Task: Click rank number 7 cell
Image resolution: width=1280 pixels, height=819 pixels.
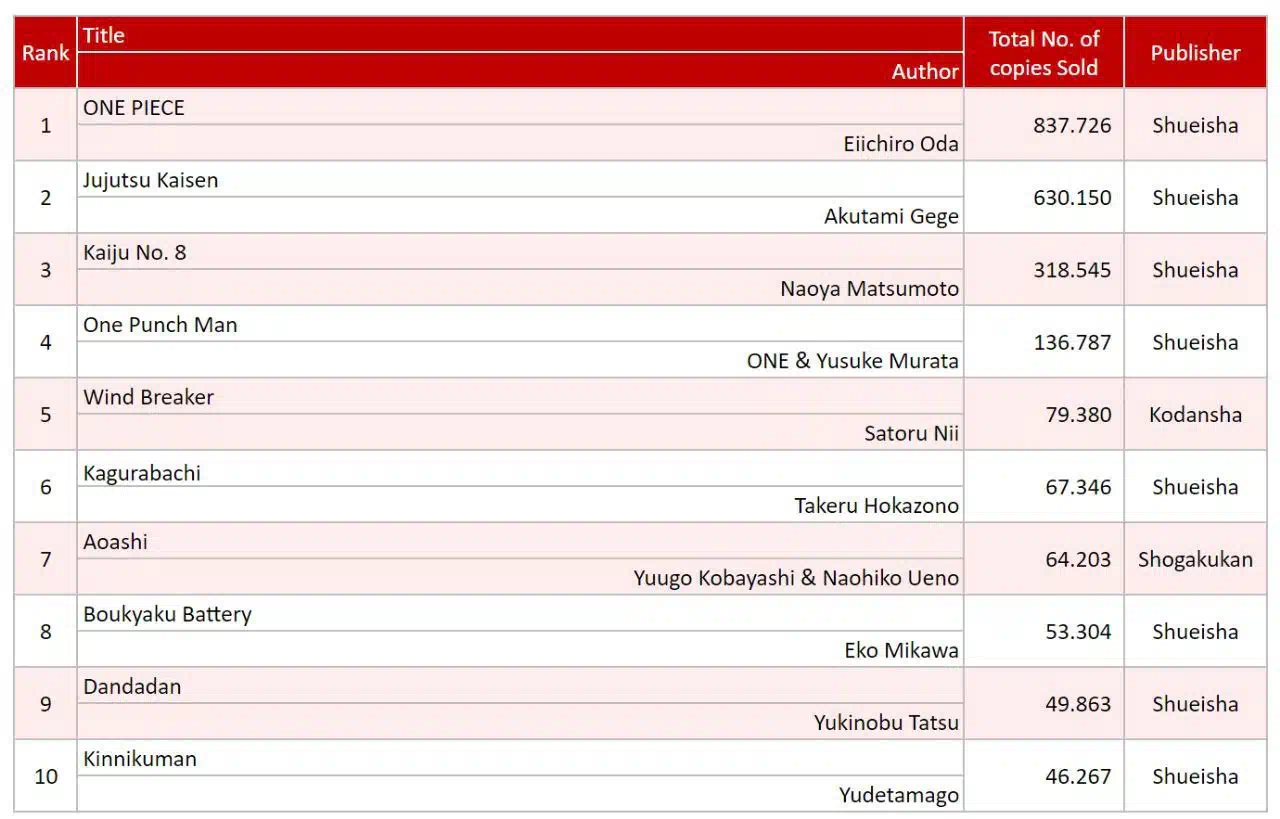Action: pos(45,559)
